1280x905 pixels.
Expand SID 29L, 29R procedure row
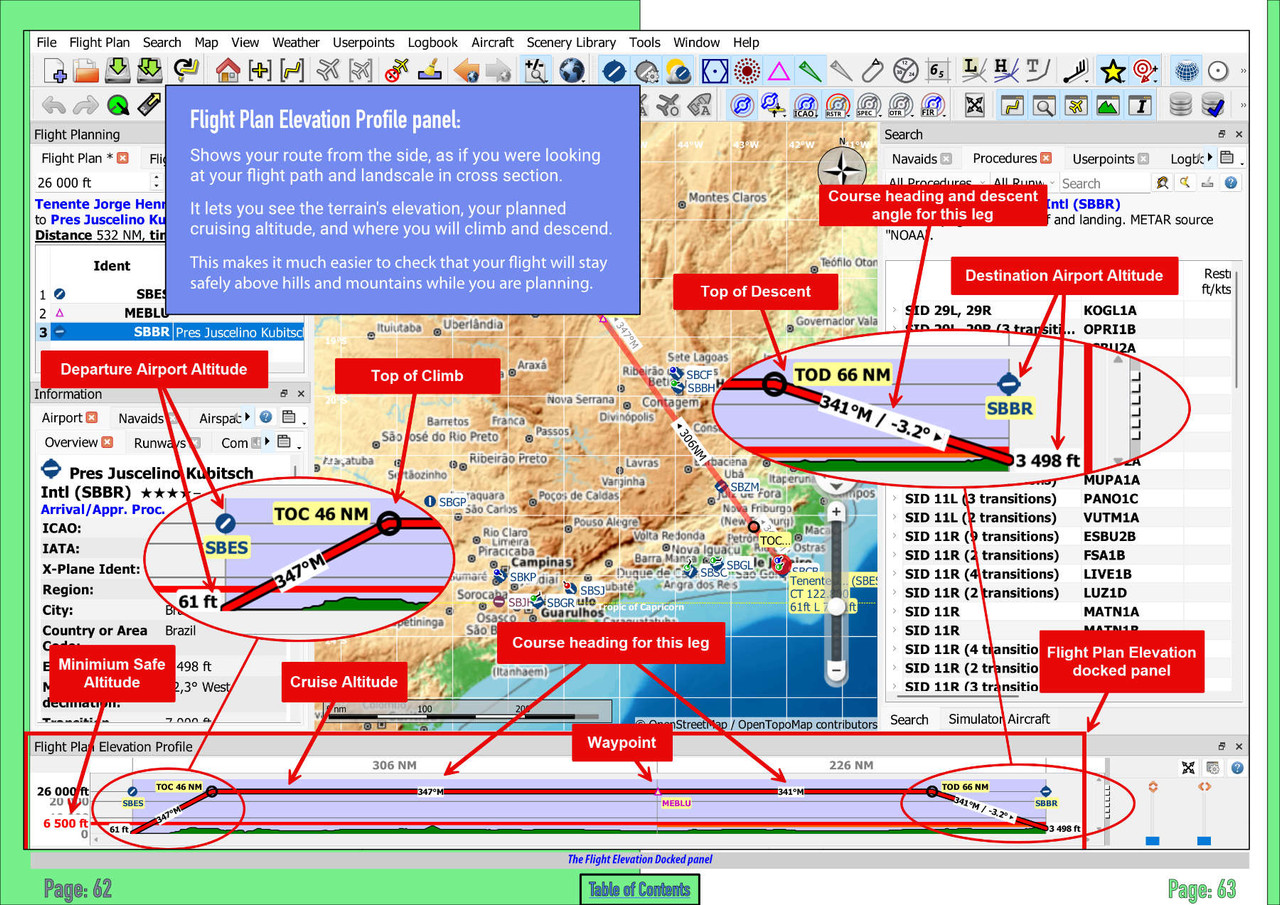pos(895,310)
